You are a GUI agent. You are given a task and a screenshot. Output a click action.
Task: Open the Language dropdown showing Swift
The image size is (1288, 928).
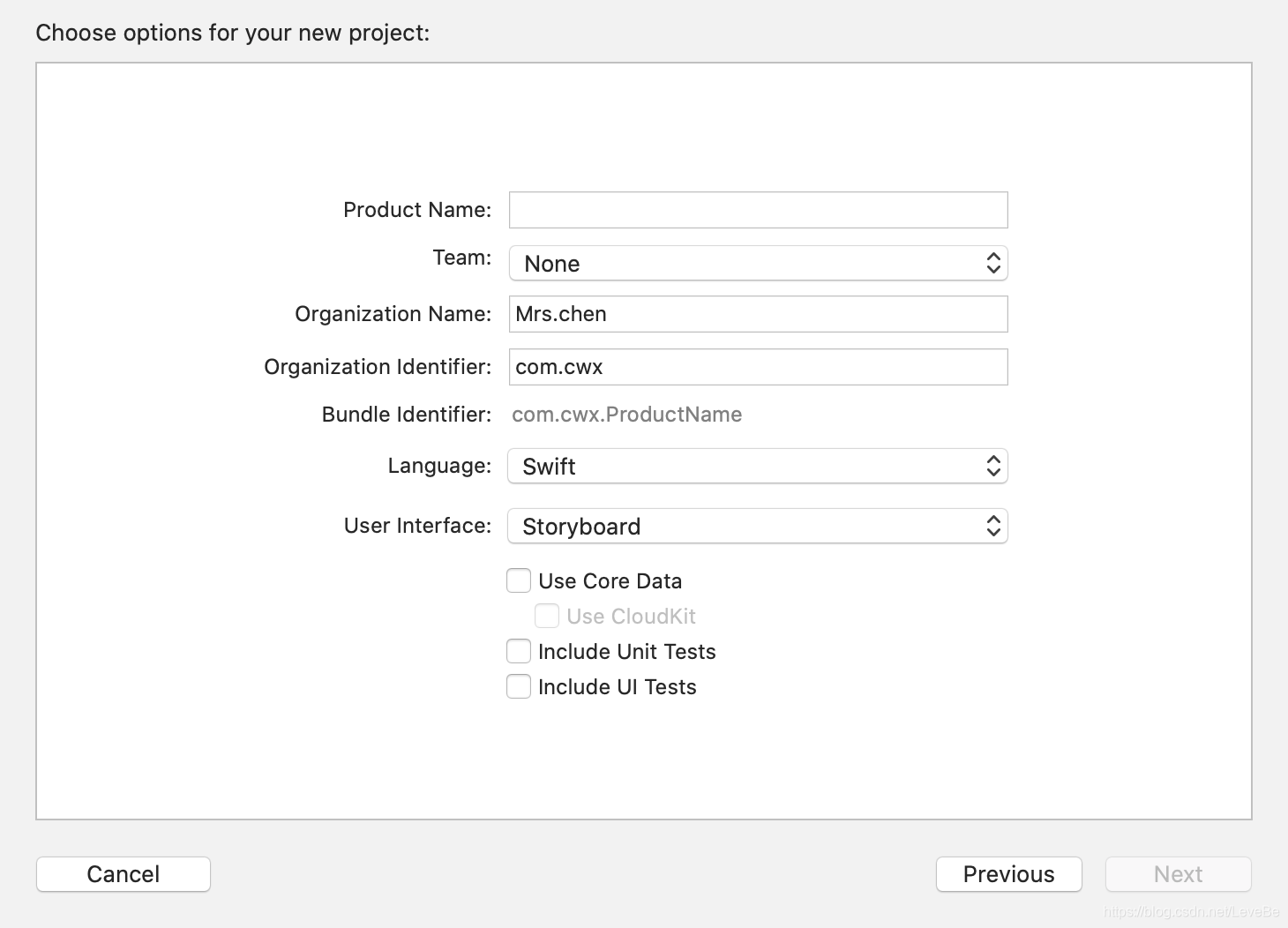coord(757,466)
